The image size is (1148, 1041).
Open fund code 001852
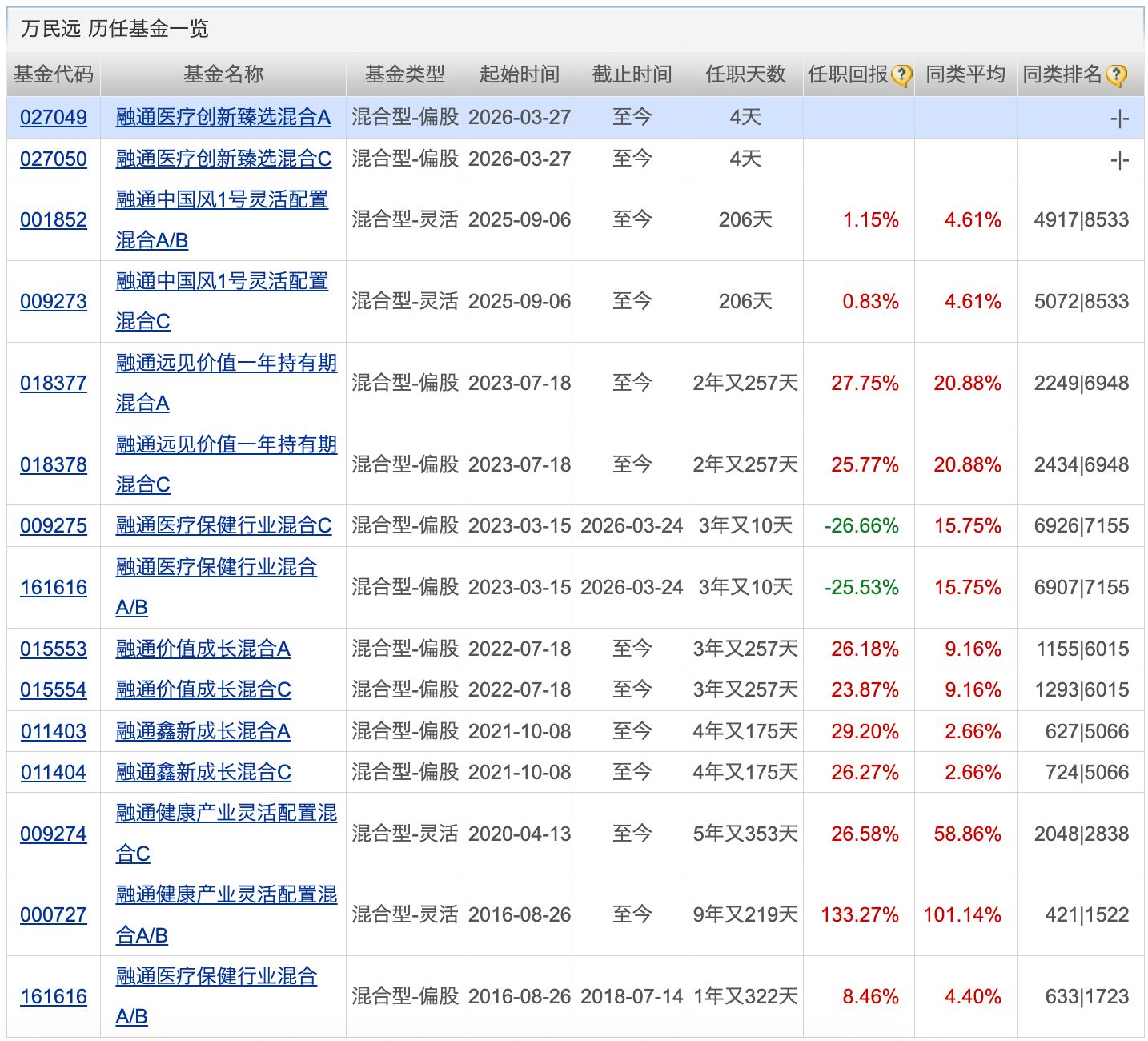[54, 219]
